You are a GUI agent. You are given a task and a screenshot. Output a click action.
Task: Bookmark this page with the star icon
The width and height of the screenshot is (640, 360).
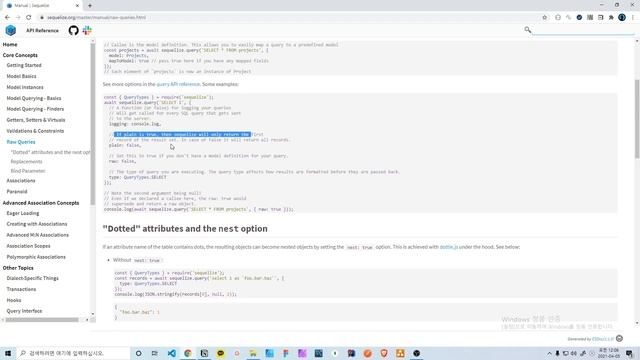click(x=544, y=17)
